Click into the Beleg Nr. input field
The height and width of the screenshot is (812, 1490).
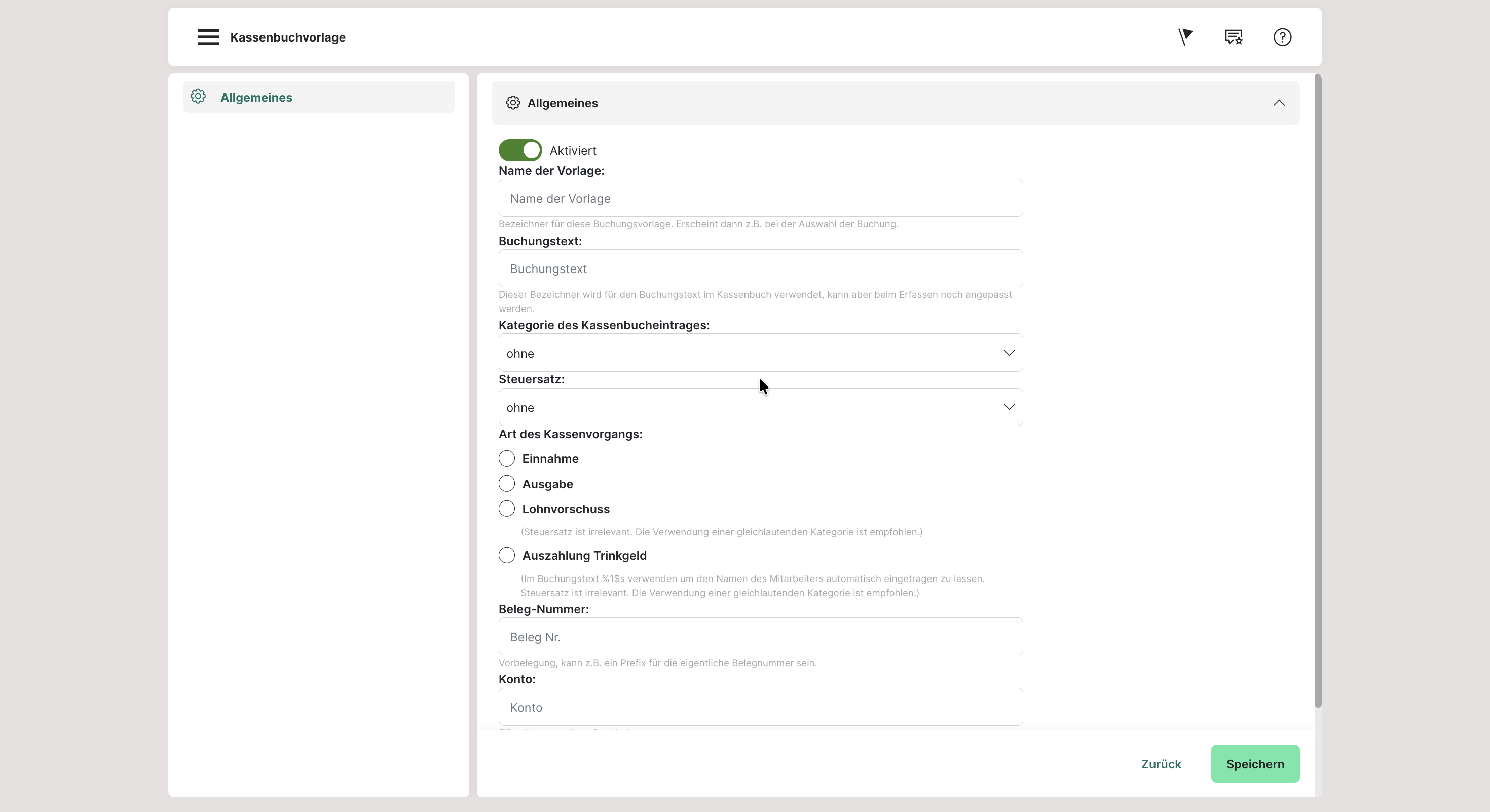tap(760, 636)
